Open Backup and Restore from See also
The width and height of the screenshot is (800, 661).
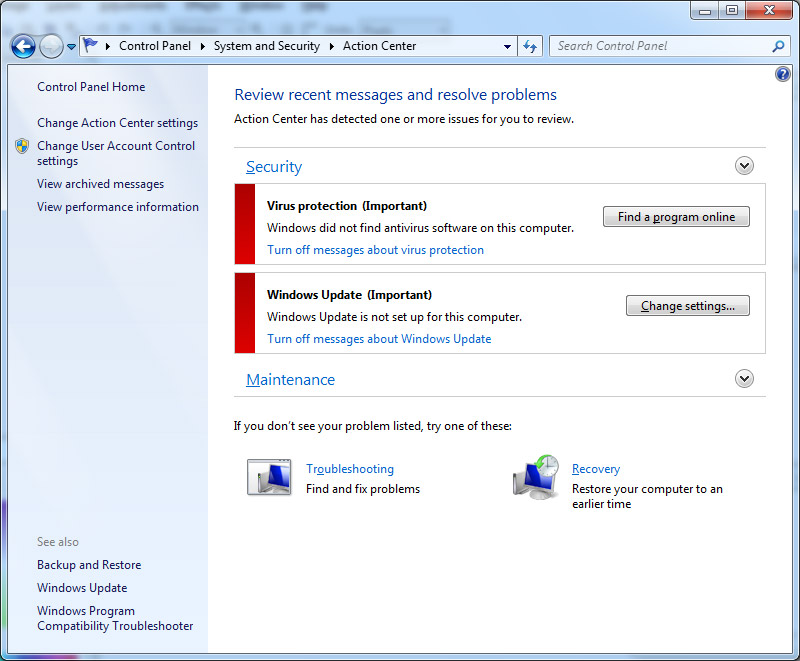(89, 565)
